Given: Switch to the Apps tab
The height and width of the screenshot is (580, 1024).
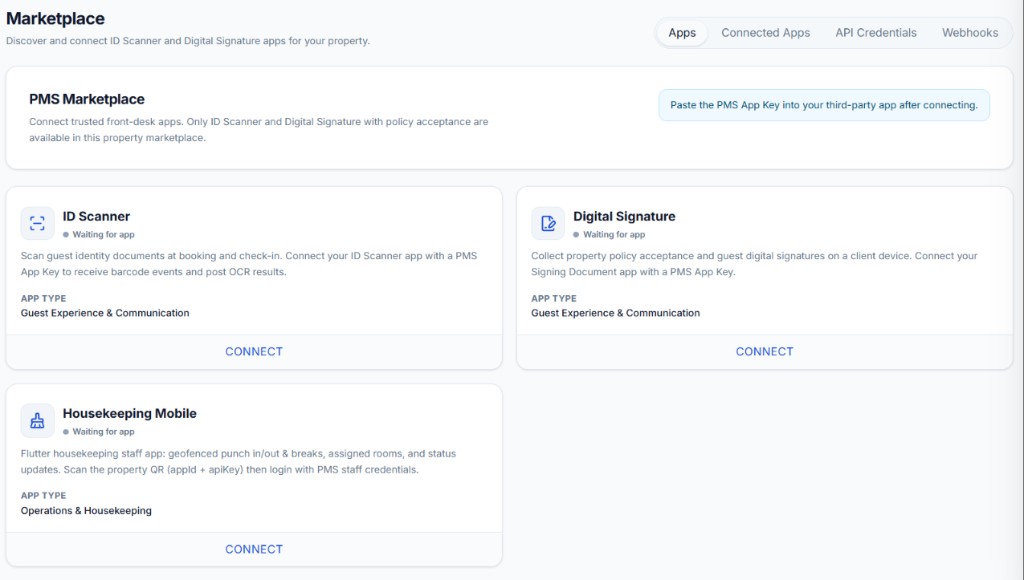Looking at the screenshot, I should (x=682, y=33).
